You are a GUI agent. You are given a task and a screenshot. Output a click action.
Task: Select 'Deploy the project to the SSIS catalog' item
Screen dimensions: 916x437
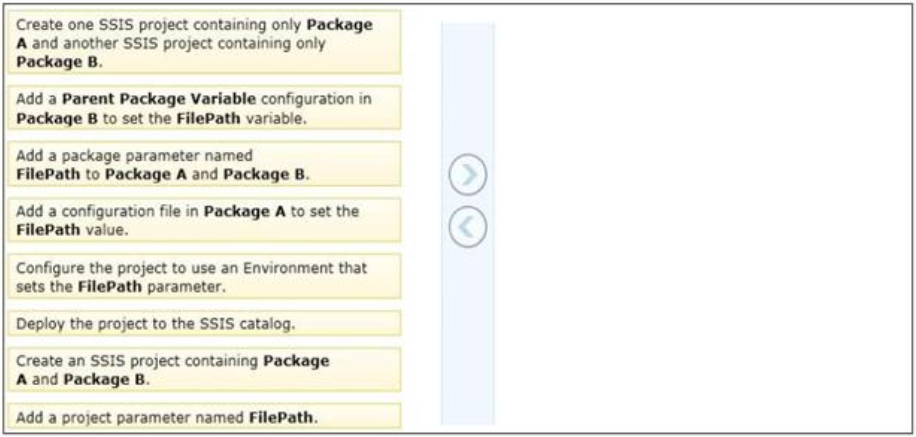[x=204, y=323]
